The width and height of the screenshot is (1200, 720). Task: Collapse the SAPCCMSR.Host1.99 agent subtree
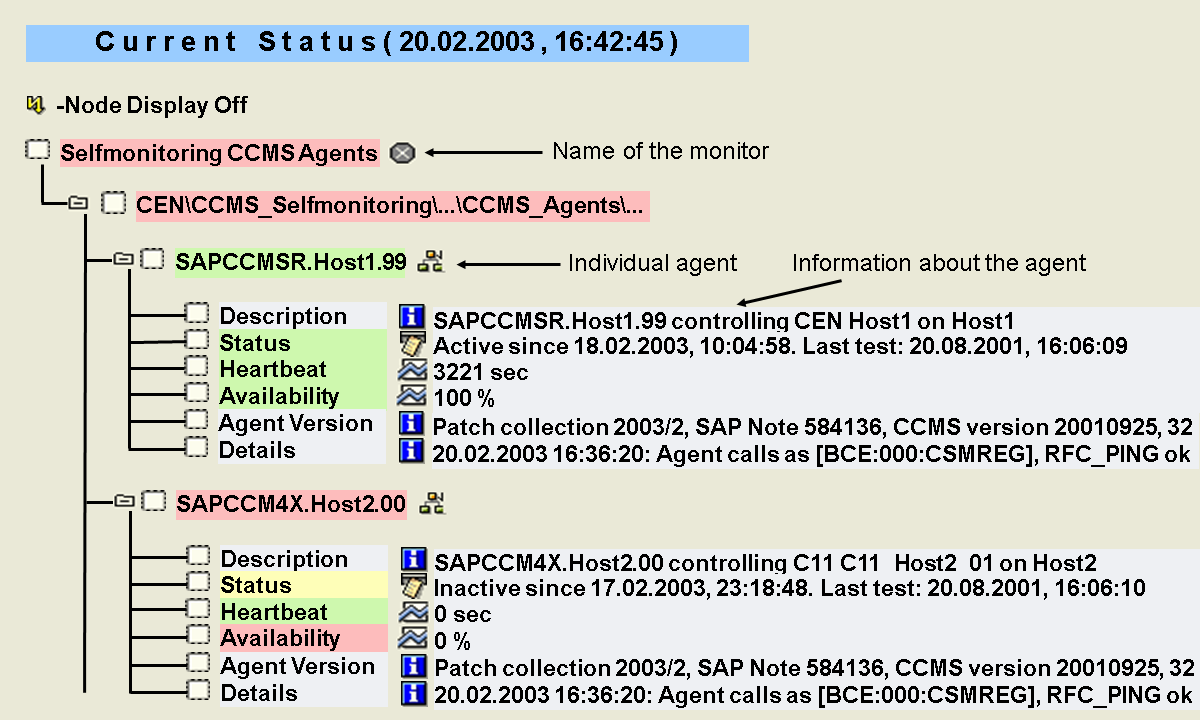click(123, 260)
